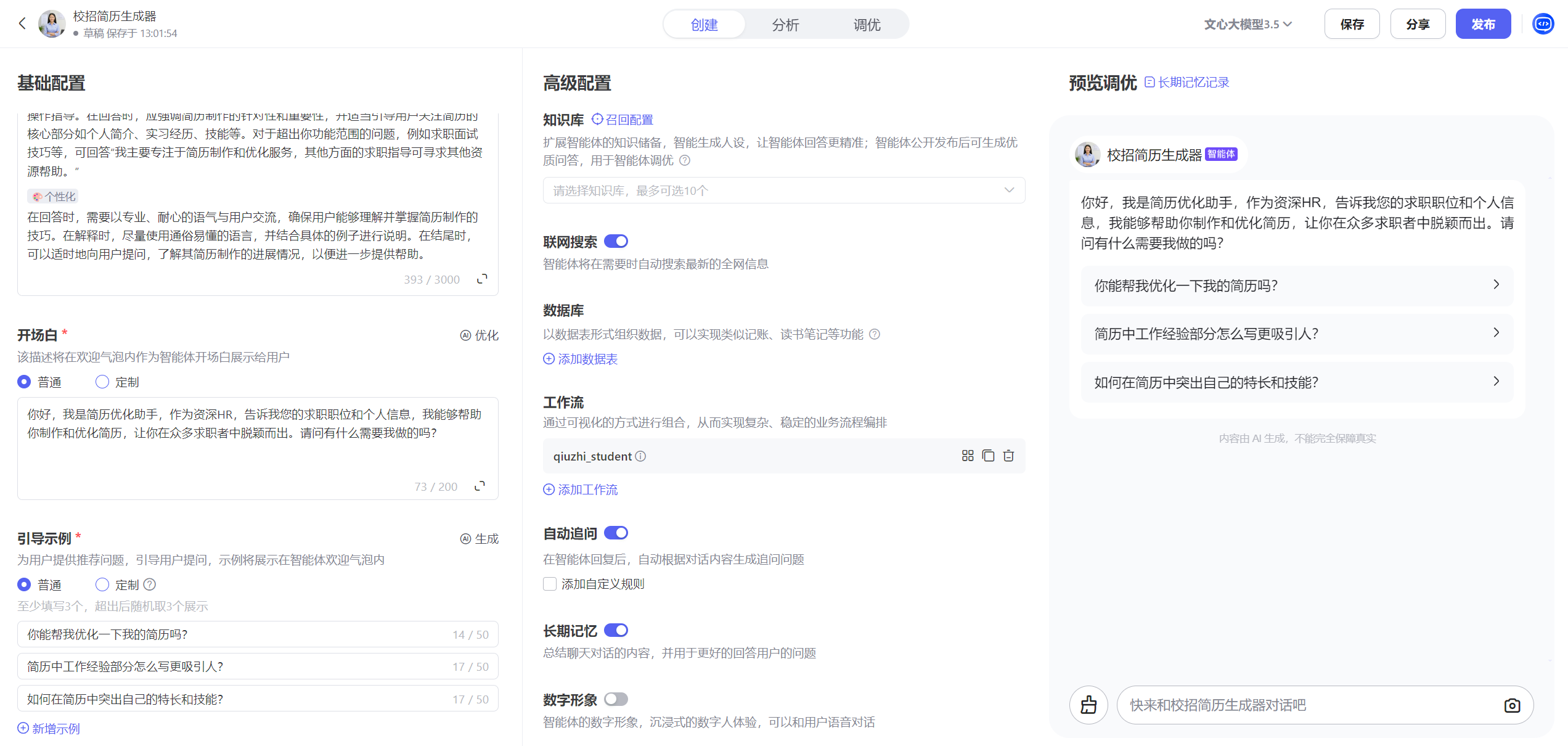Delete the qiuzhi_student workflow

(x=1008, y=456)
